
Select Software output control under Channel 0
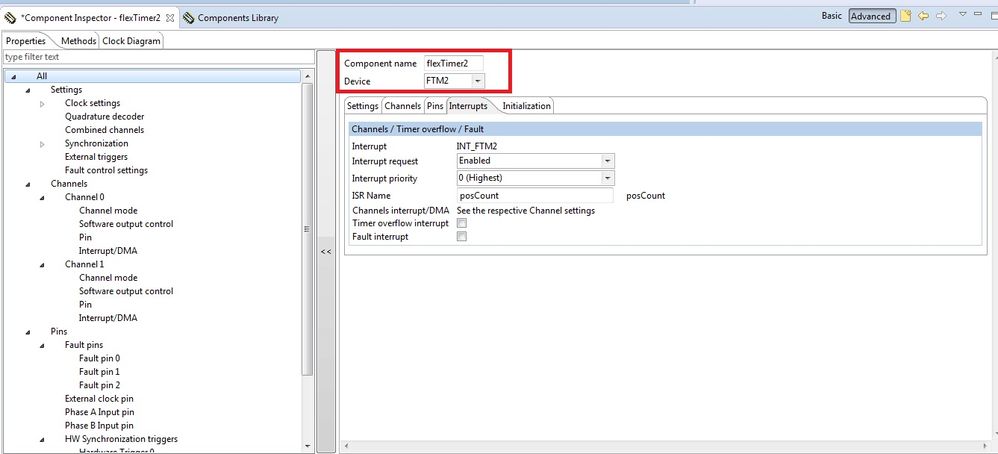[x=126, y=224]
